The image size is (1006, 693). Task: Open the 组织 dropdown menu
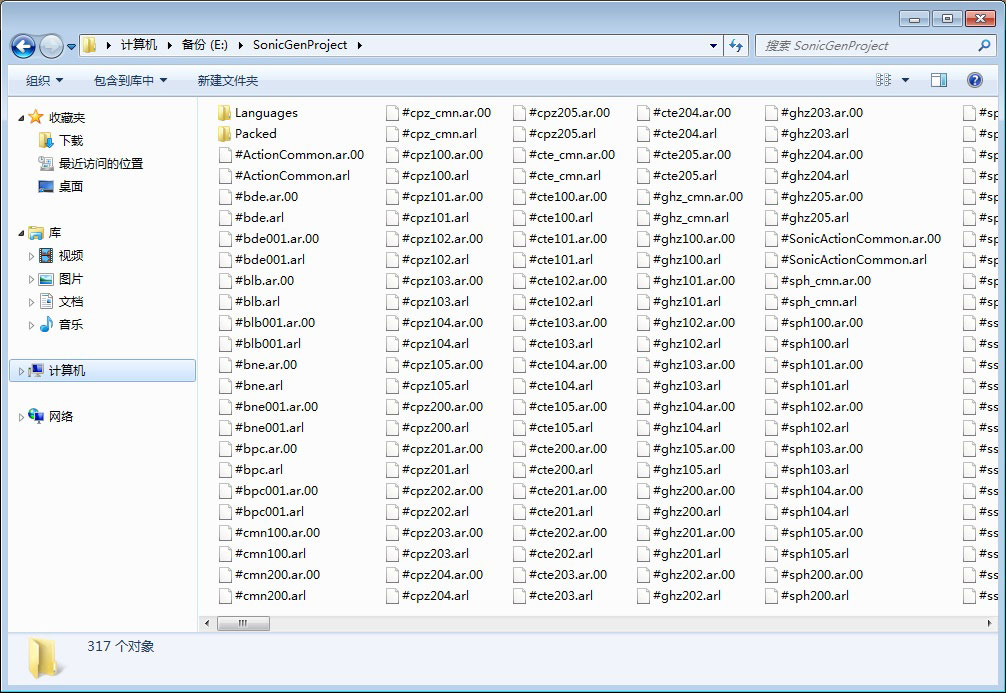click(44, 80)
